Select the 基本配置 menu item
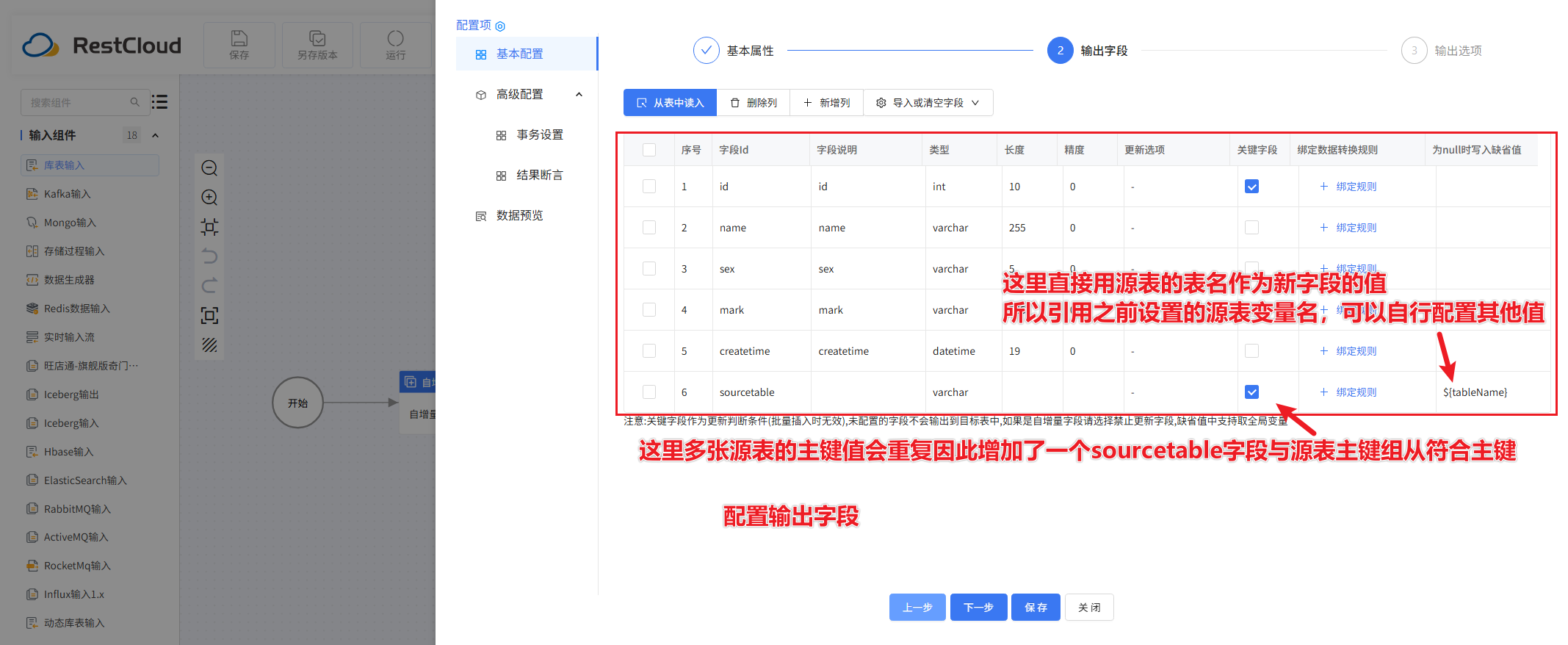The width and height of the screenshot is (1568, 645). pyautogui.click(x=519, y=54)
